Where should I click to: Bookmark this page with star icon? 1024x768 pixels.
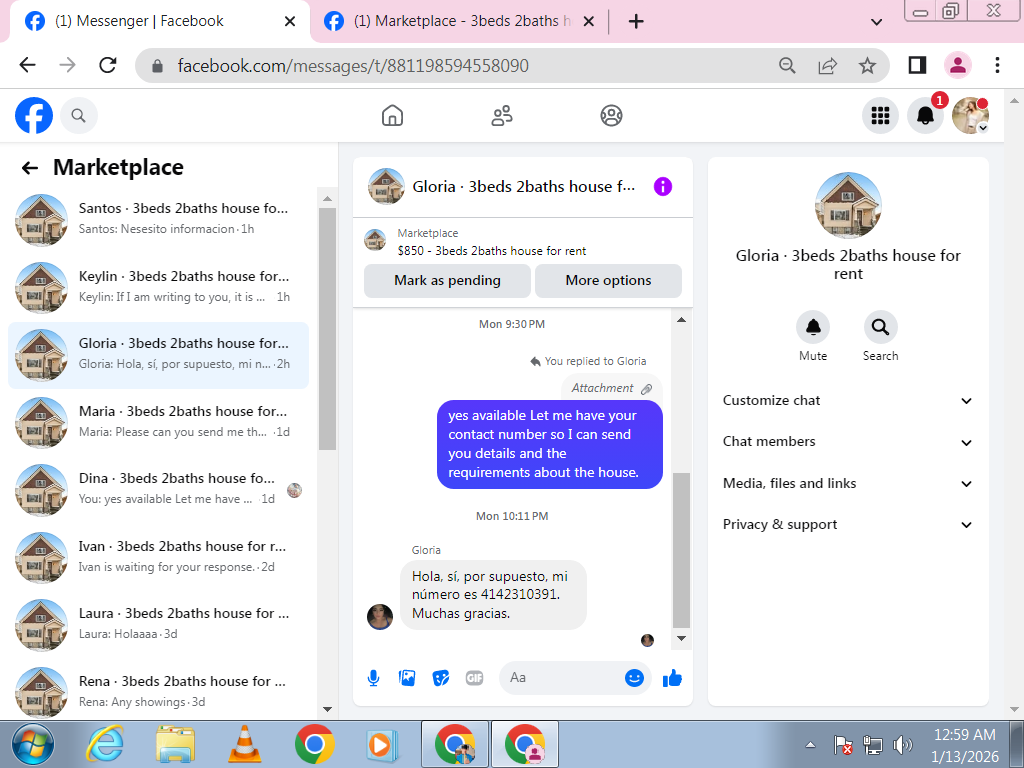coord(867,65)
